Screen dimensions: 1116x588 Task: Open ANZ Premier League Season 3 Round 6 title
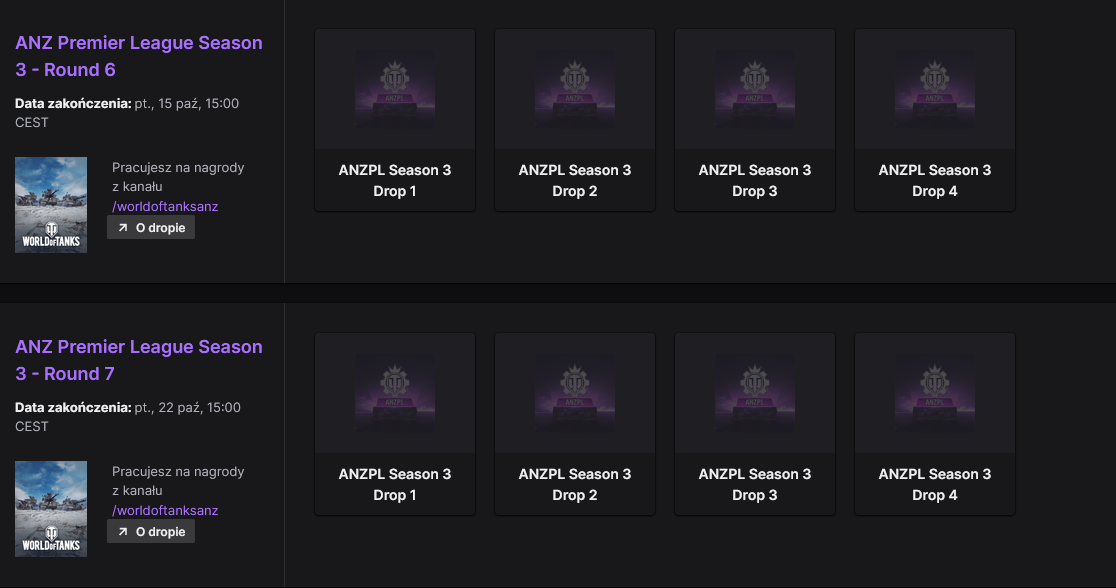pyautogui.click(x=139, y=56)
